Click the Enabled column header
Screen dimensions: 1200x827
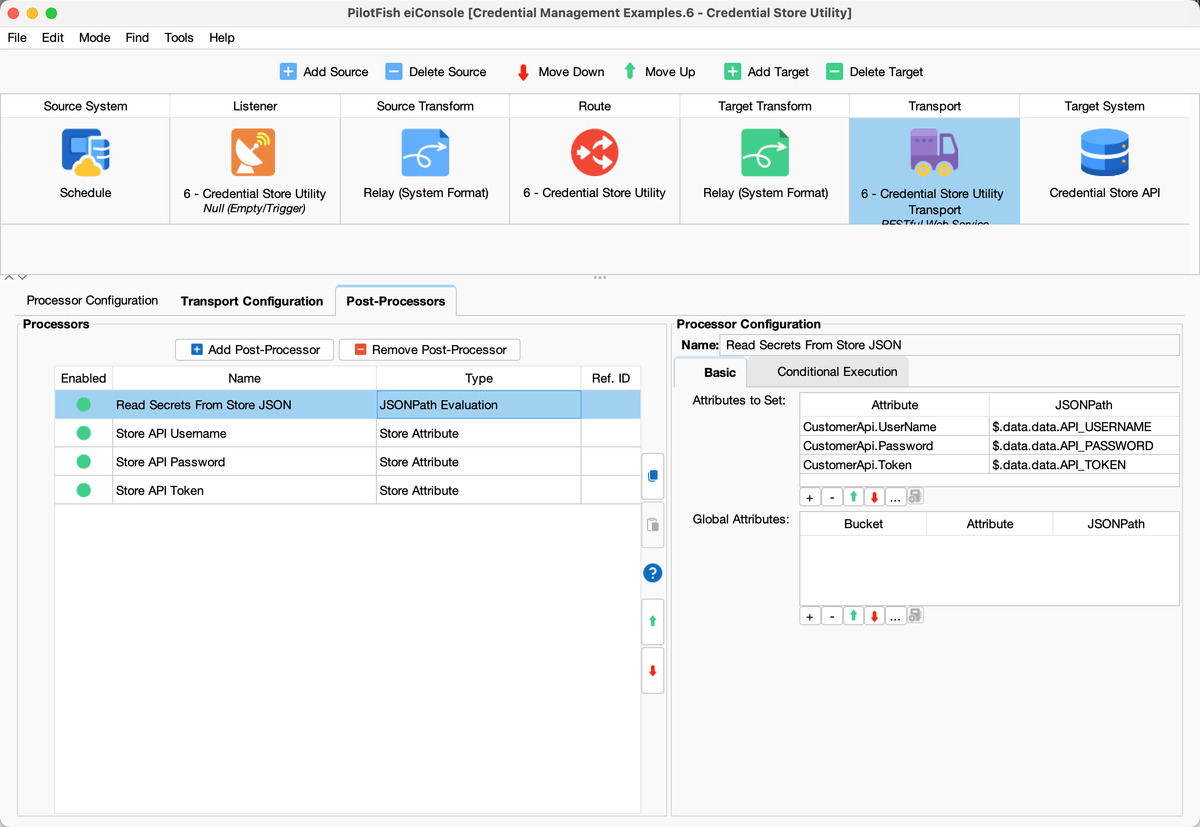coord(83,378)
